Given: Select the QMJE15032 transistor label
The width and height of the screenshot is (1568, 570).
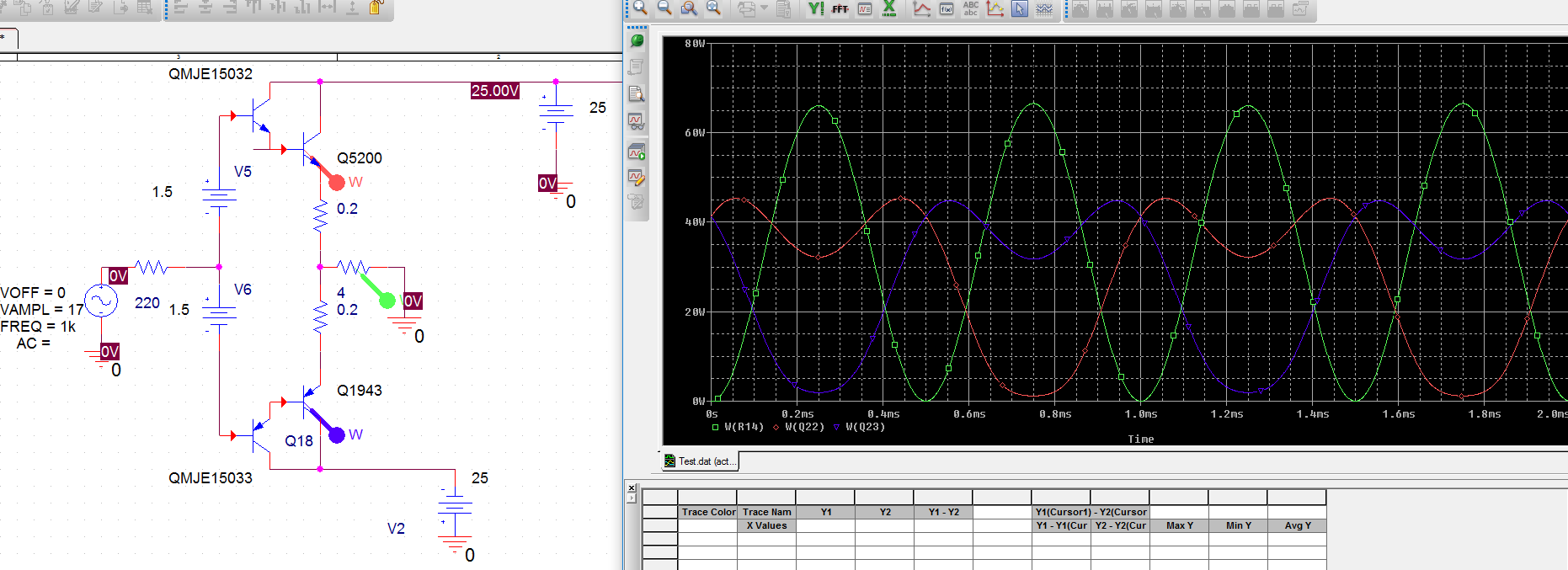Looking at the screenshot, I should 211,74.
